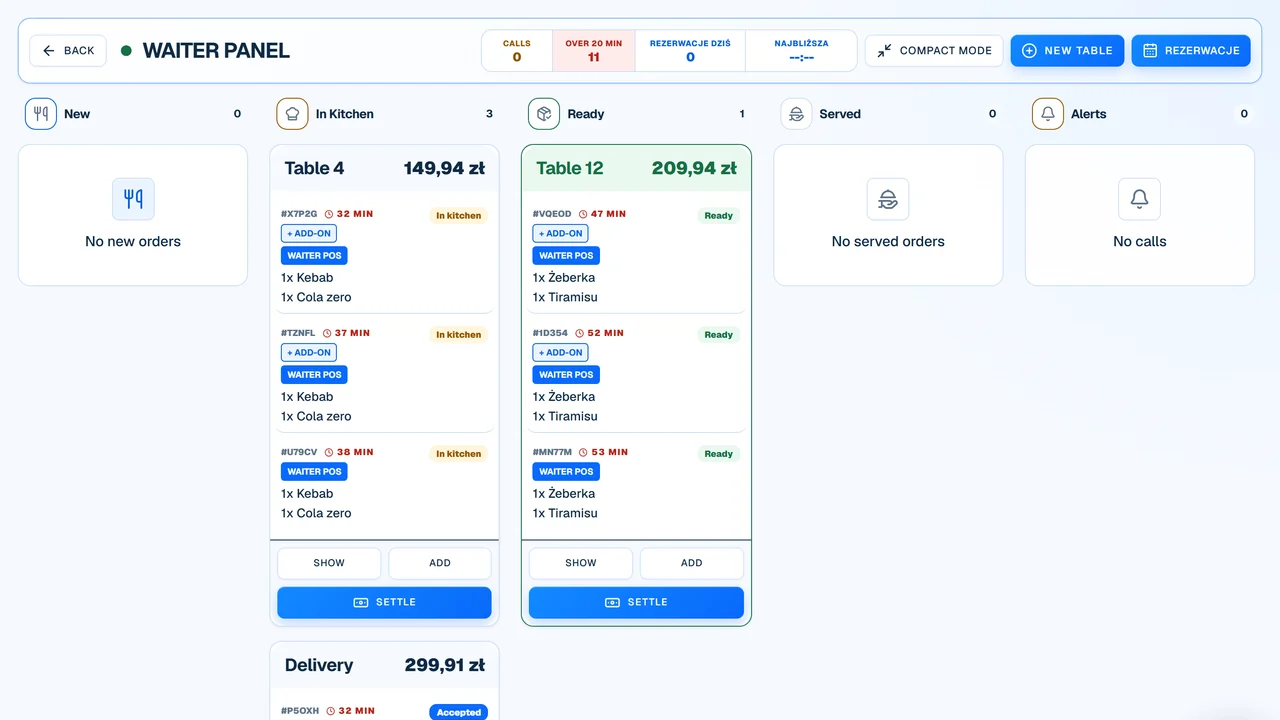Click Add on the Table 12 card
Viewport: 1280px width, 720px height.
[692, 563]
